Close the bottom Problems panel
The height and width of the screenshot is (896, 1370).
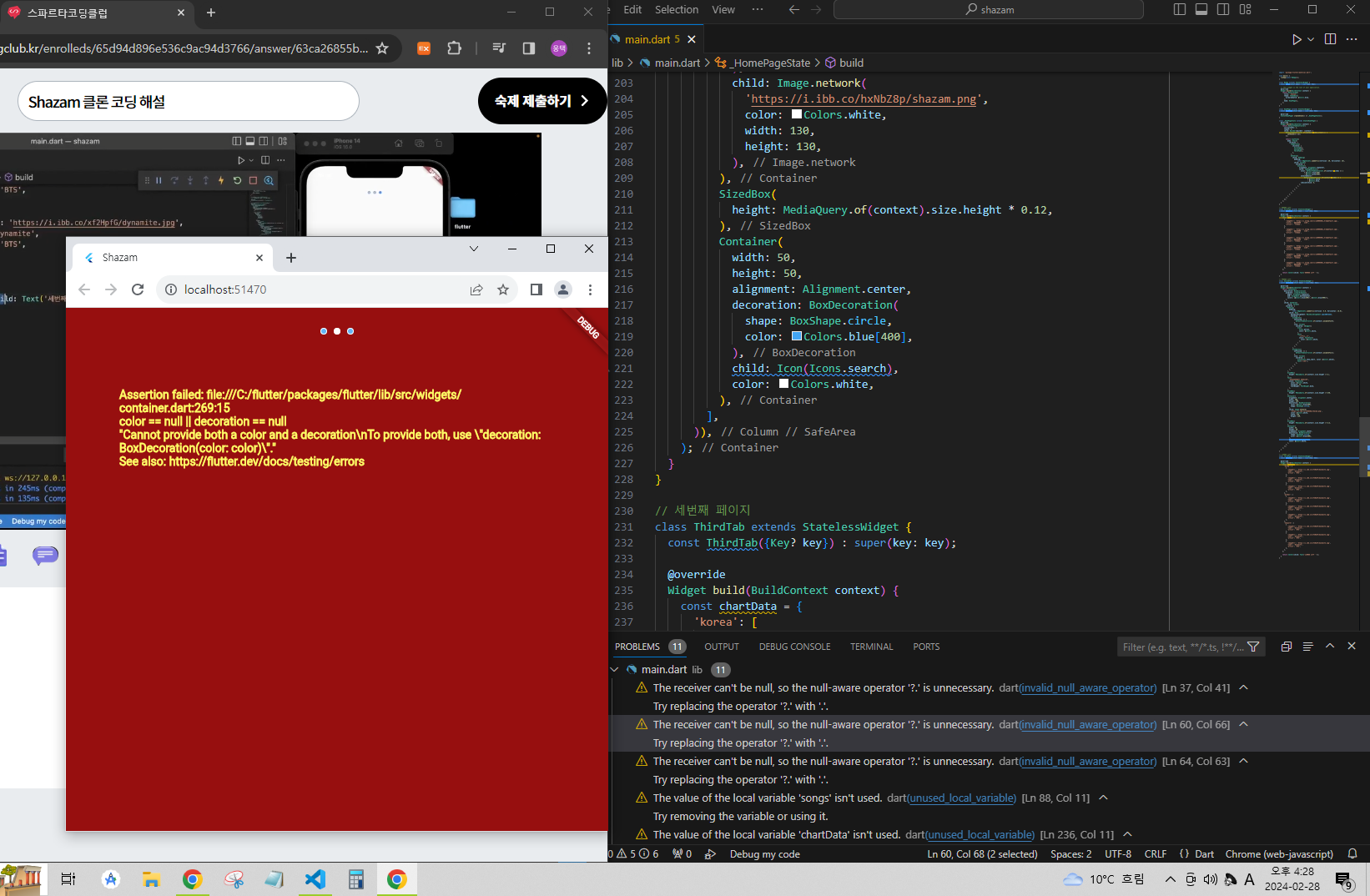point(1352,647)
